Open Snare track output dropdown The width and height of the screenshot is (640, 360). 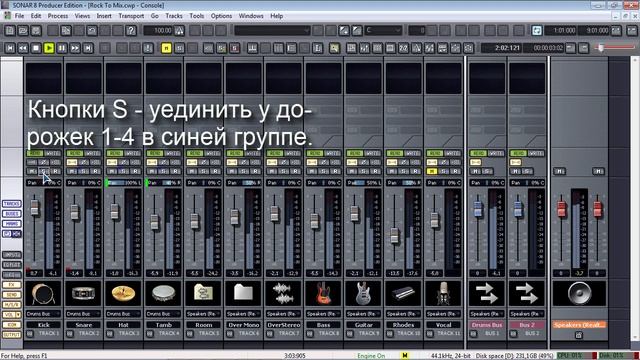tap(83, 314)
